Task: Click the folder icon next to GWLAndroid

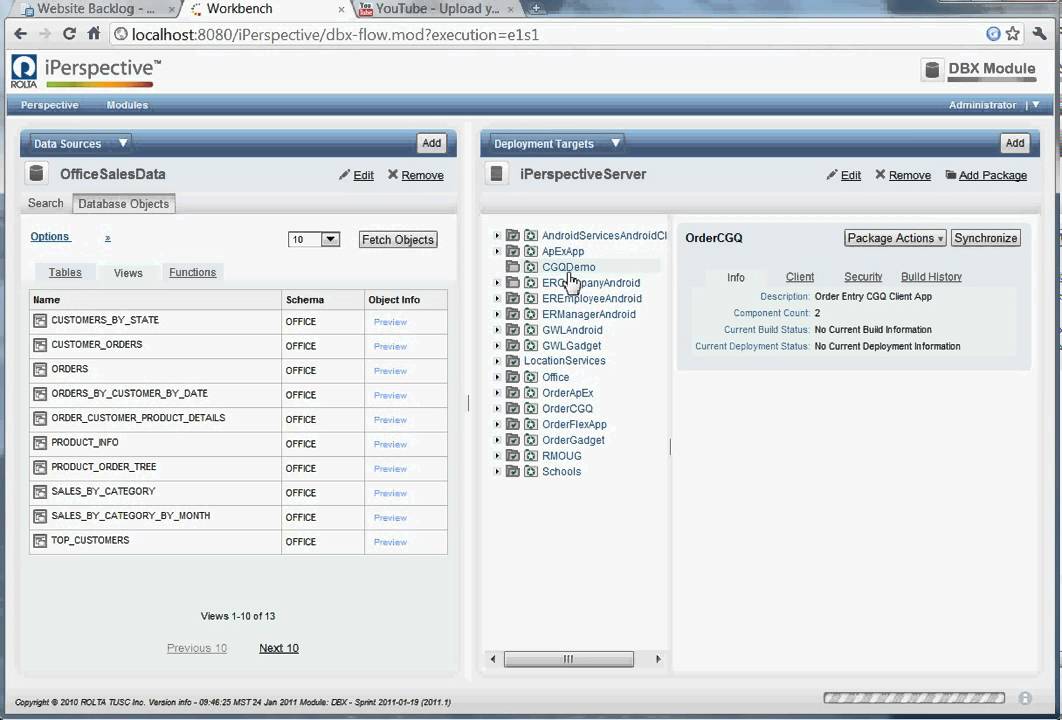Action: click(x=513, y=330)
